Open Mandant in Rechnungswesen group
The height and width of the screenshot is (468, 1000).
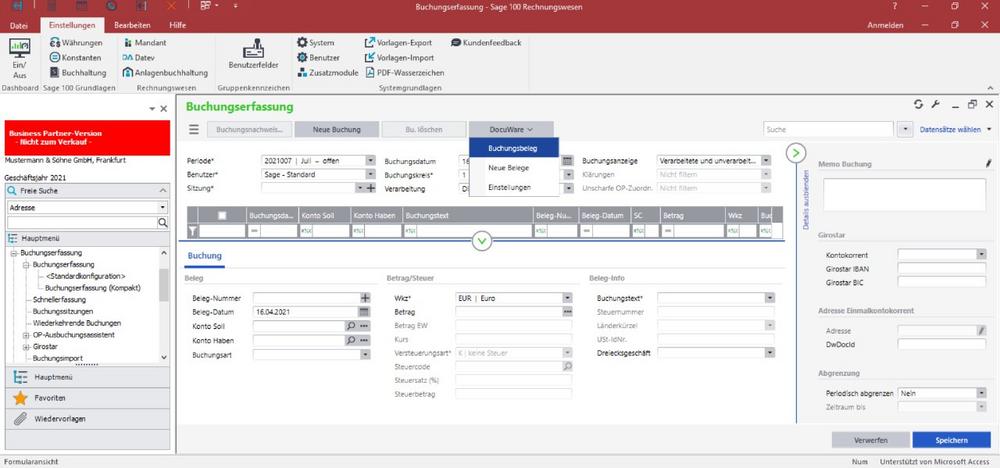[144, 43]
